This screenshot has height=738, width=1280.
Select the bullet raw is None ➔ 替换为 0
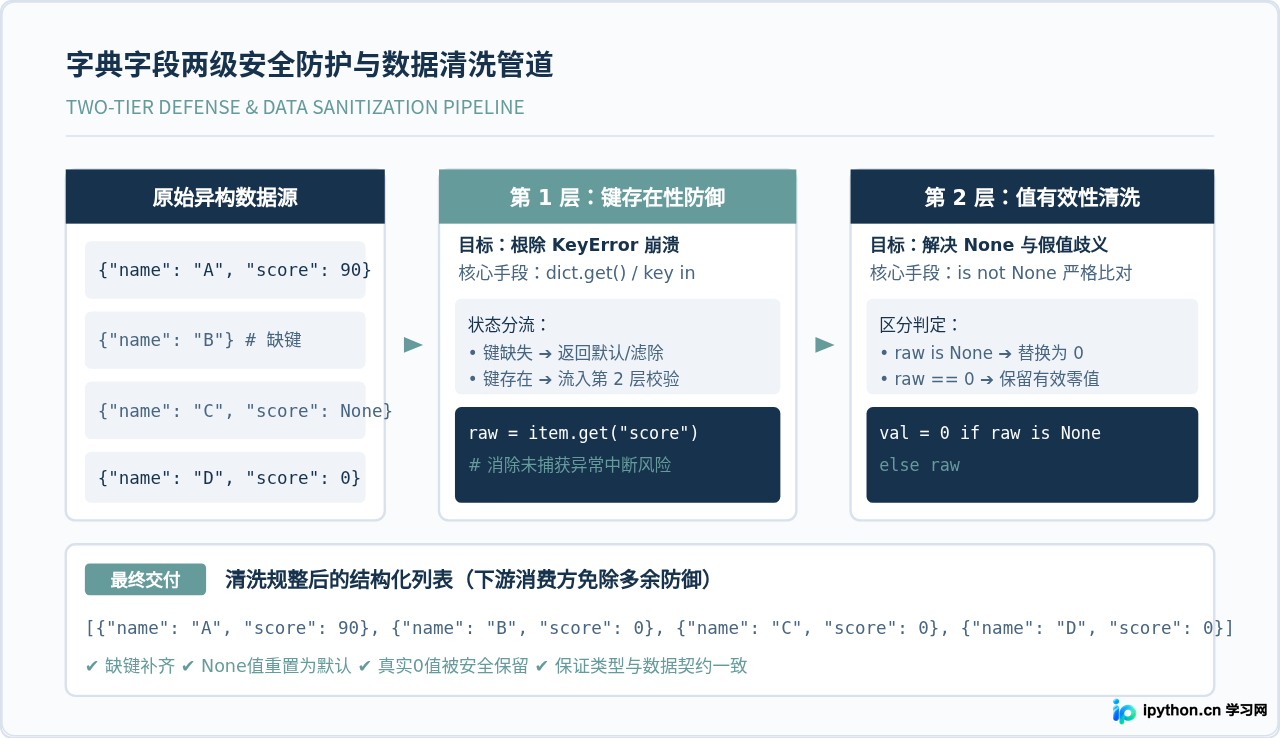[x=982, y=353]
